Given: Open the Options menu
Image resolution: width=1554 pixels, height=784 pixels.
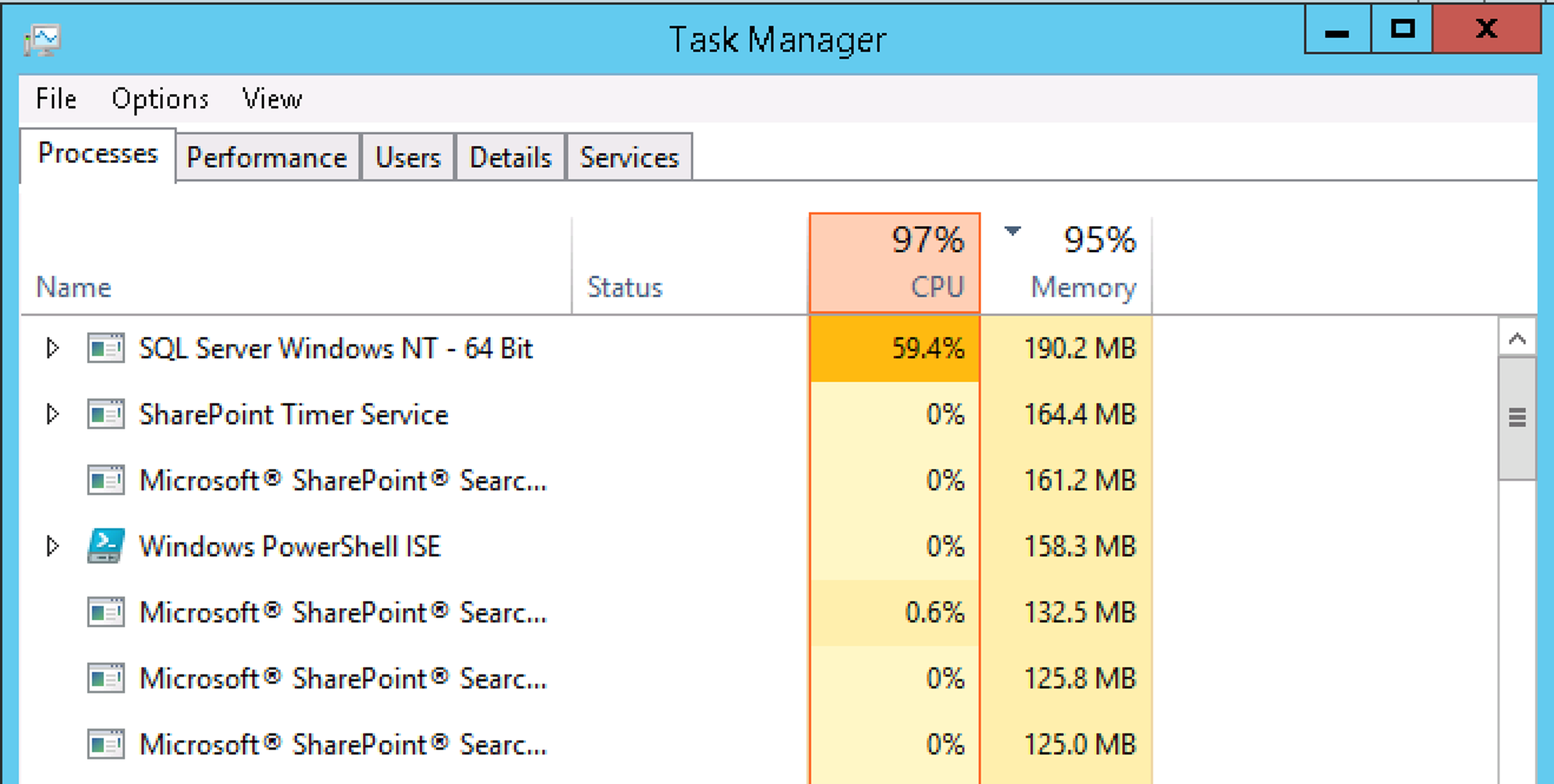Looking at the screenshot, I should pos(160,99).
